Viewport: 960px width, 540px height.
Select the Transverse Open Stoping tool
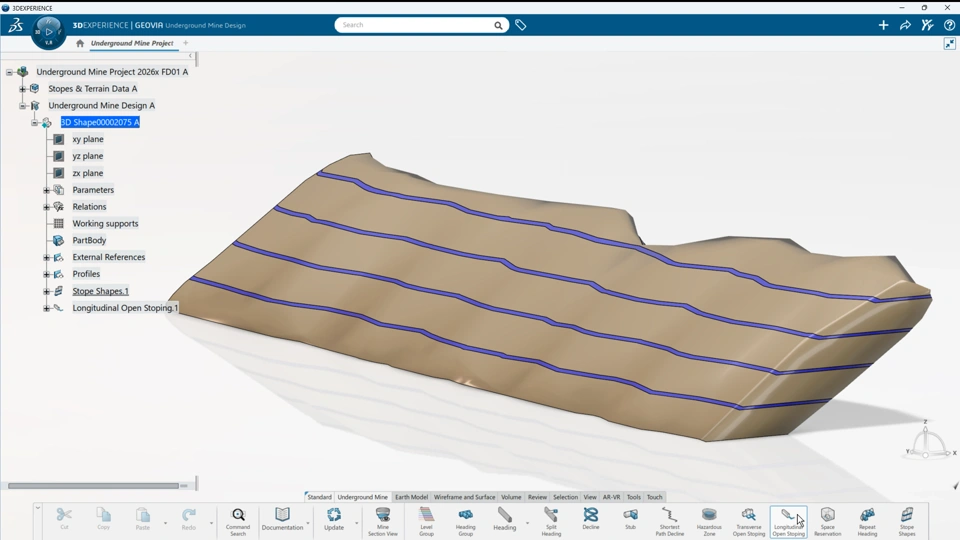[749, 522]
